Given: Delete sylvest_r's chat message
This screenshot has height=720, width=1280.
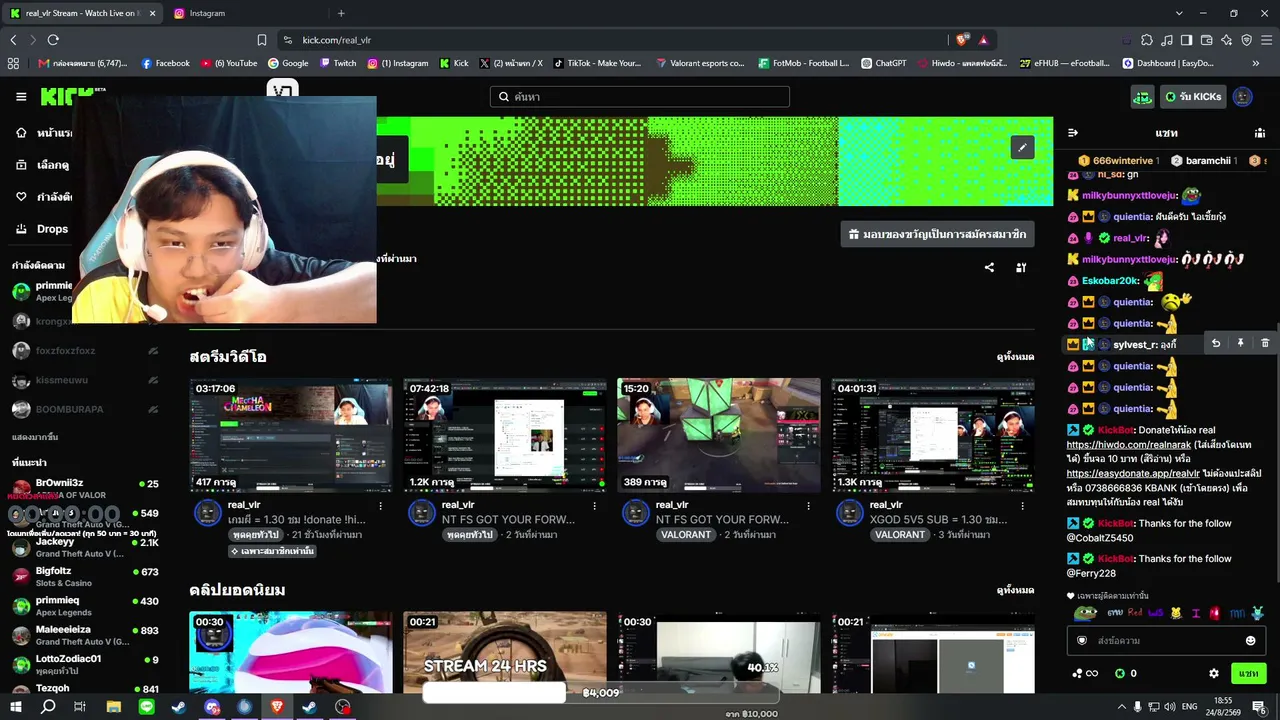Looking at the screenshot, I should 1265,343.
